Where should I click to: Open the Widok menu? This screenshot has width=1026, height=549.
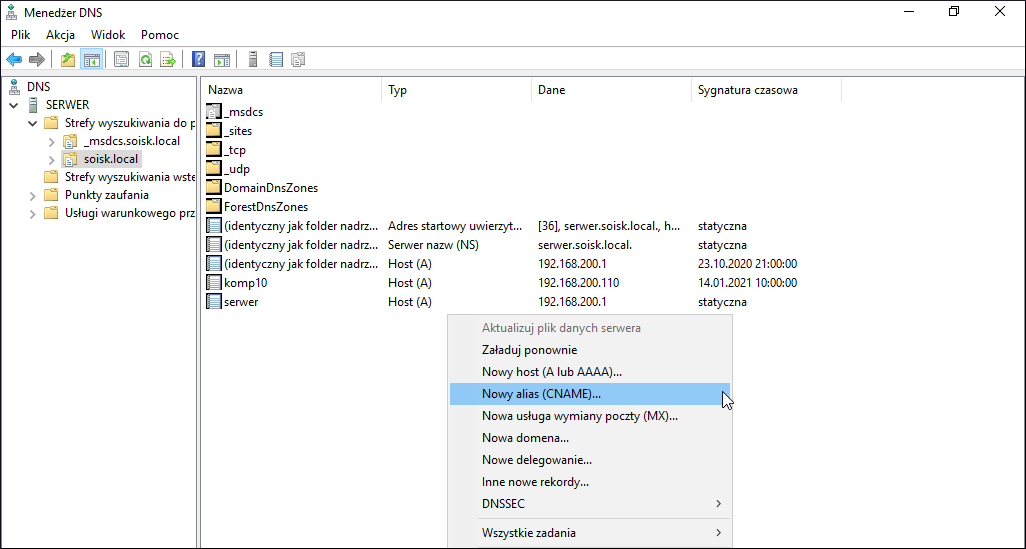tap(108, 35)
